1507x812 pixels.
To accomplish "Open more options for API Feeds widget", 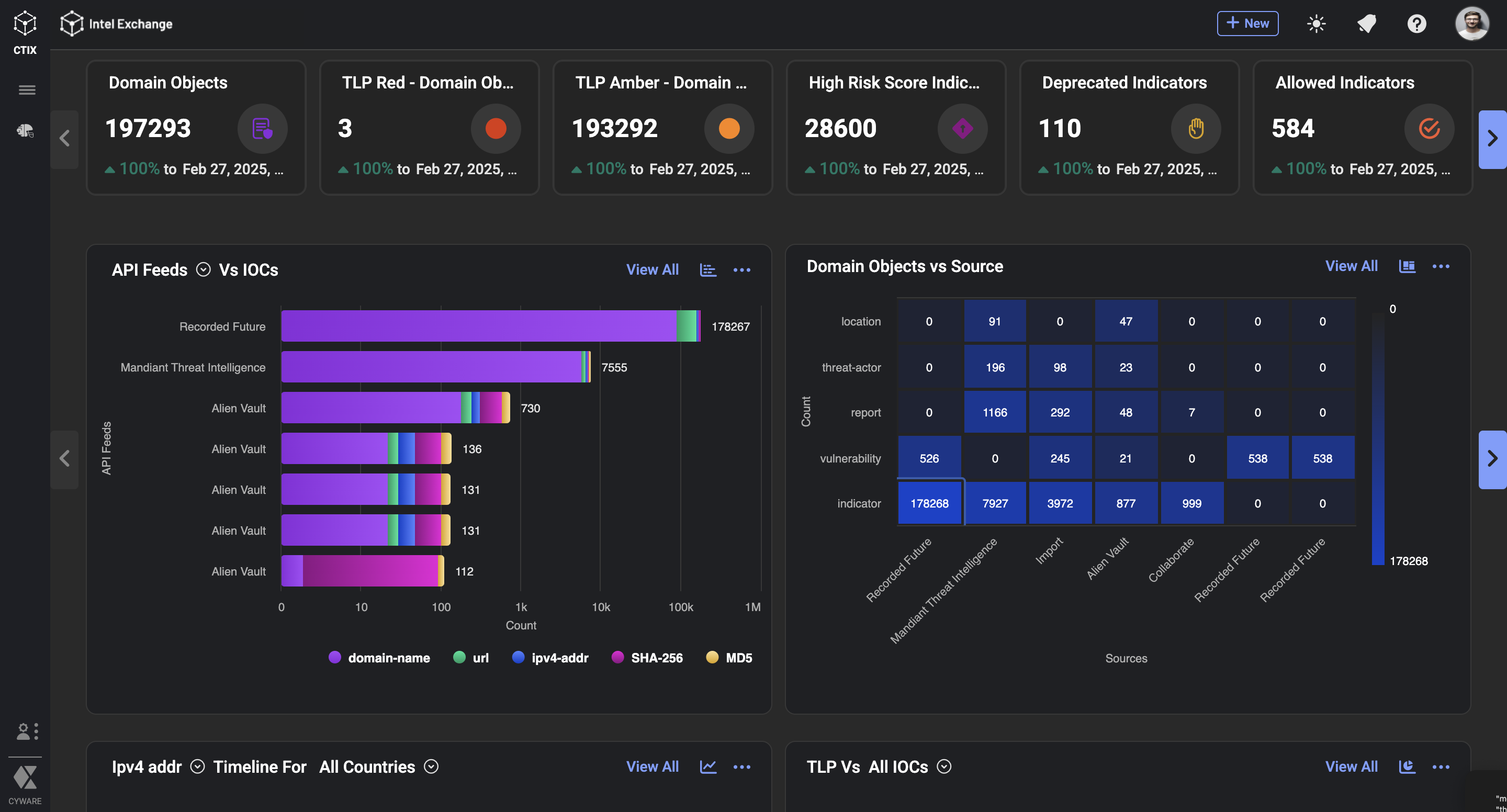I will tap(741, 269).
